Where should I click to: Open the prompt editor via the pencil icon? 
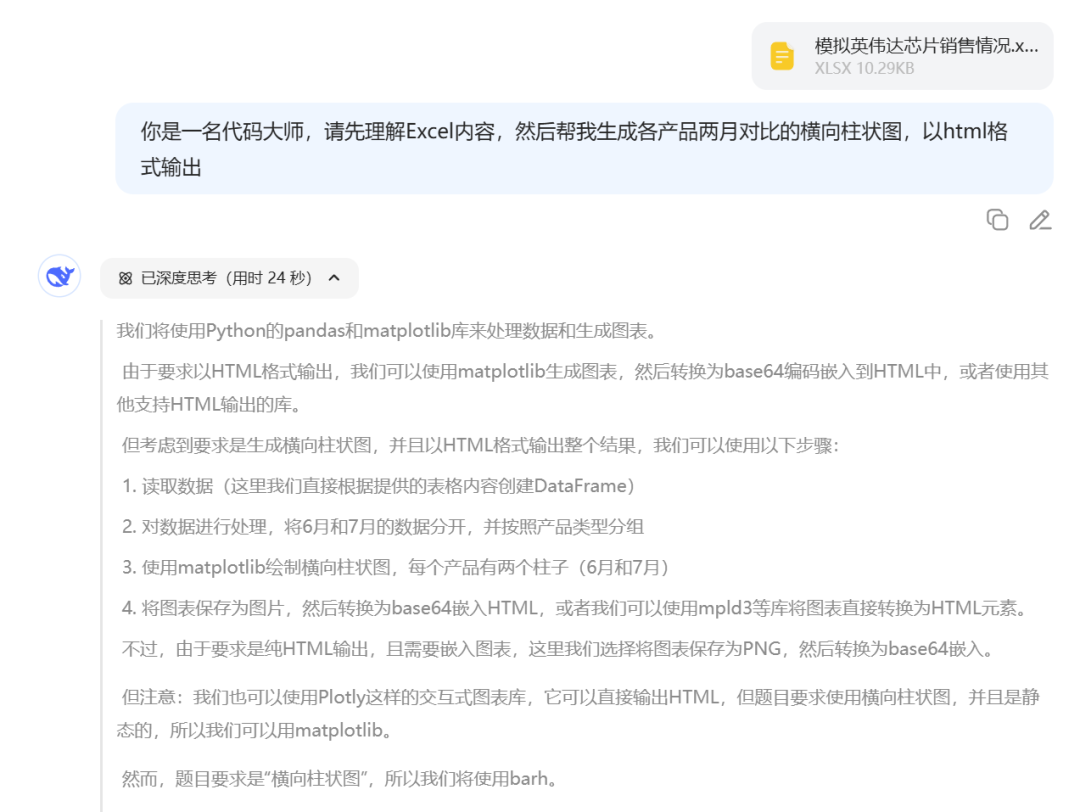[1040, 219]
